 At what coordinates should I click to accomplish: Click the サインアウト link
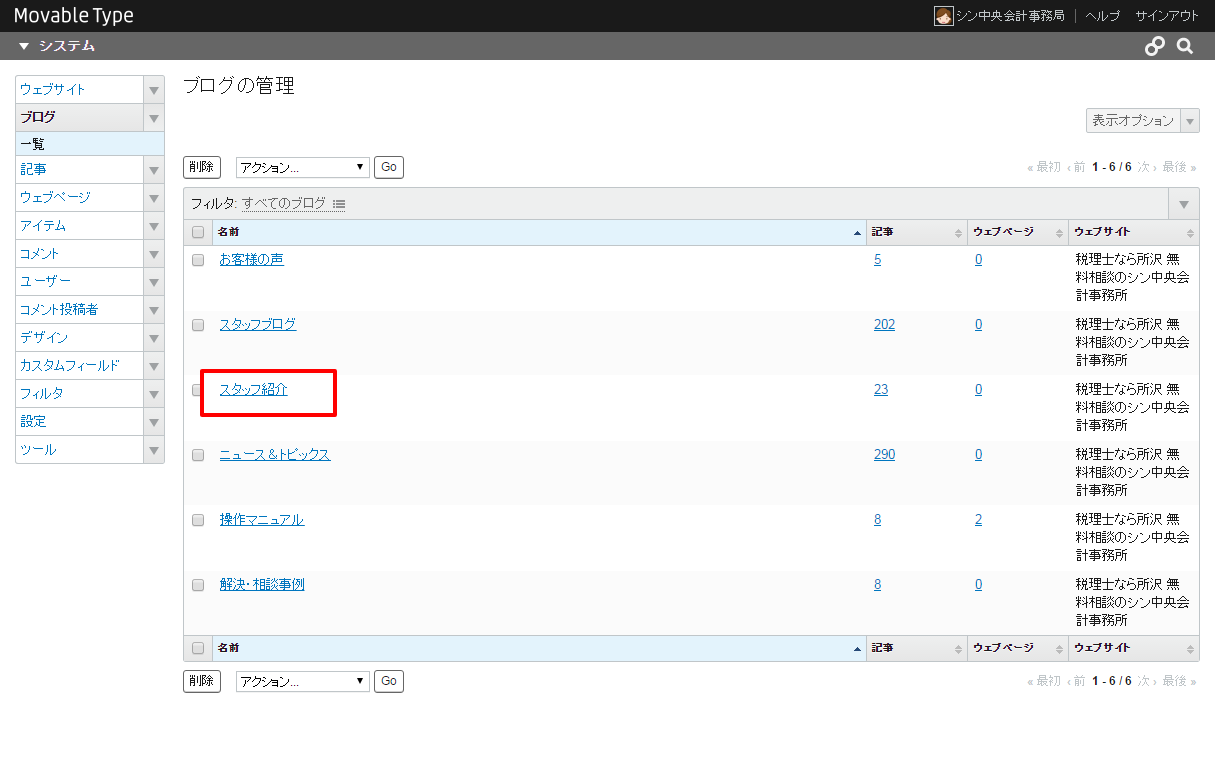tap(1167, 16)
